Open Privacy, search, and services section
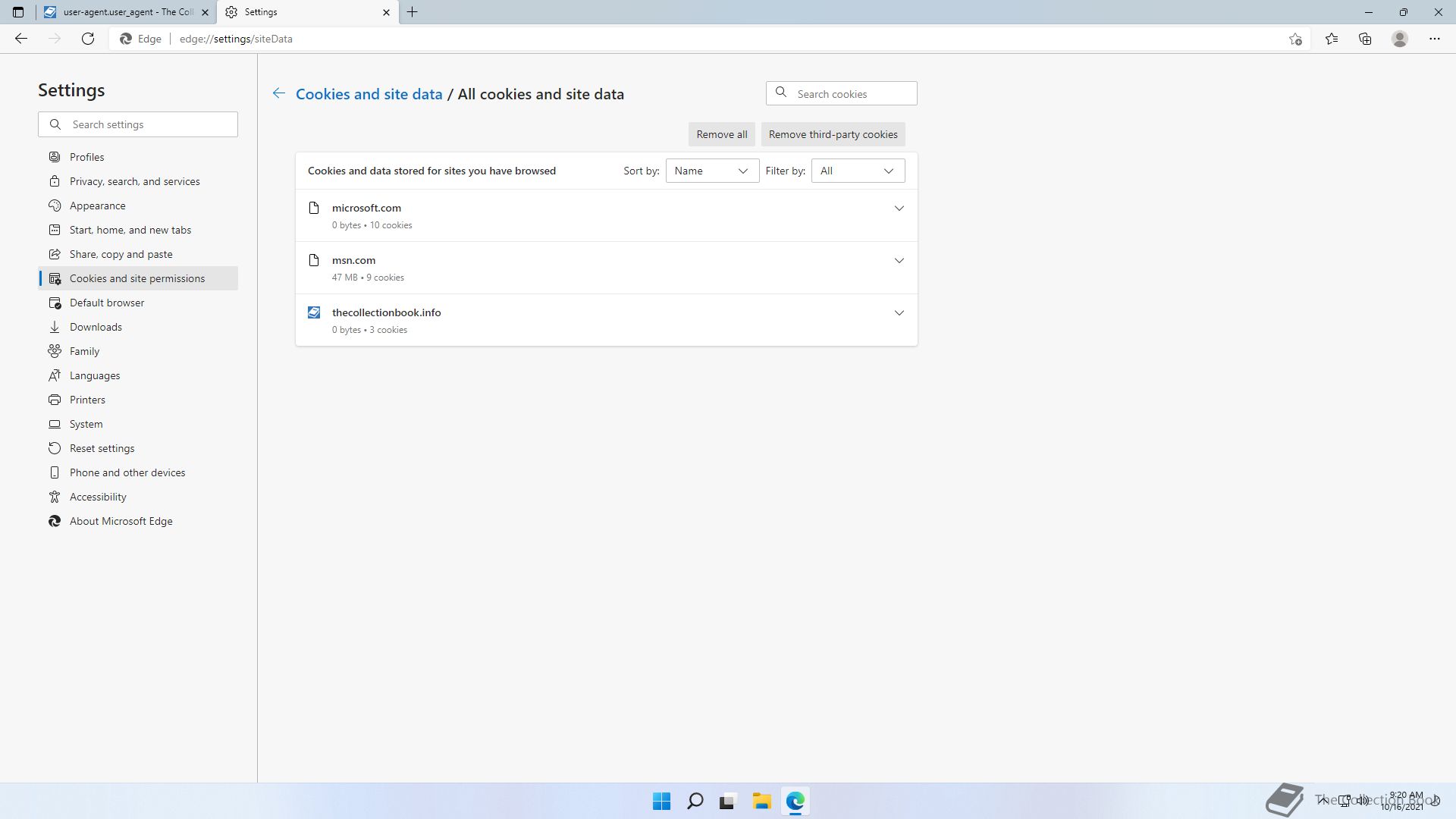The height and width of the screenshot is (819, 1456). [x=138, y=181]
